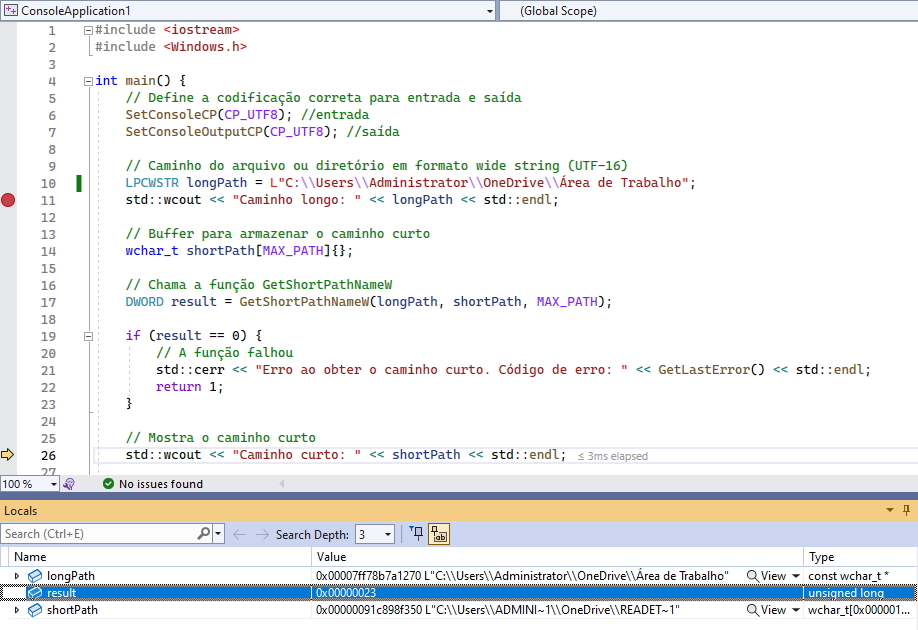Click the green No issues found checkmark
This screenshot has height=630, width=918.
(x=108, y=484)
